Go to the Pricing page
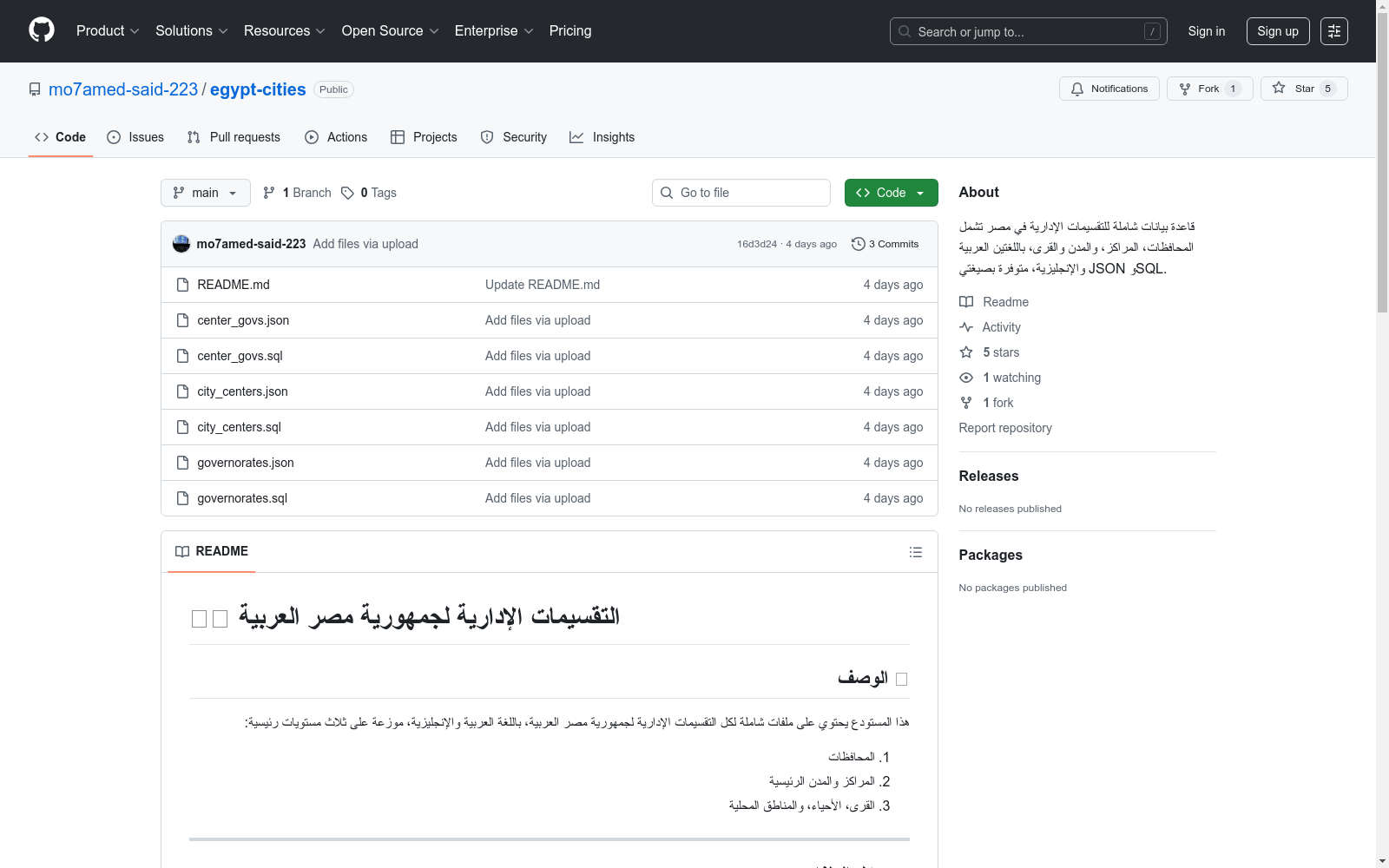 pos(570,30)
